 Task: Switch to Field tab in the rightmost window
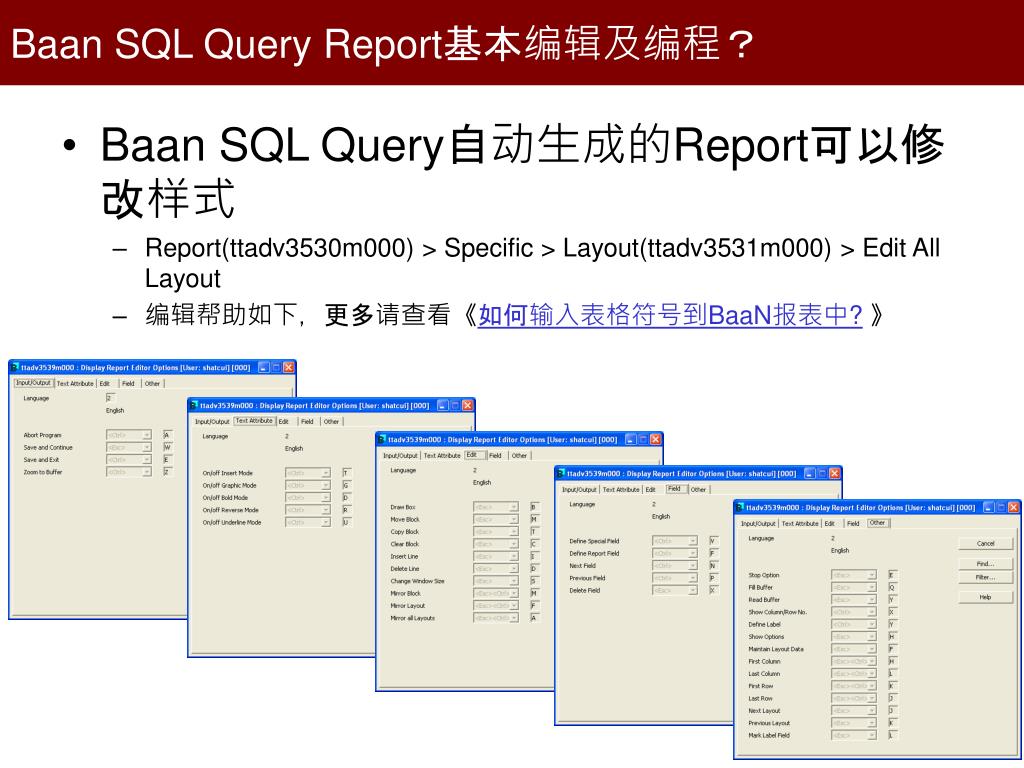click(x=853, y=523)
